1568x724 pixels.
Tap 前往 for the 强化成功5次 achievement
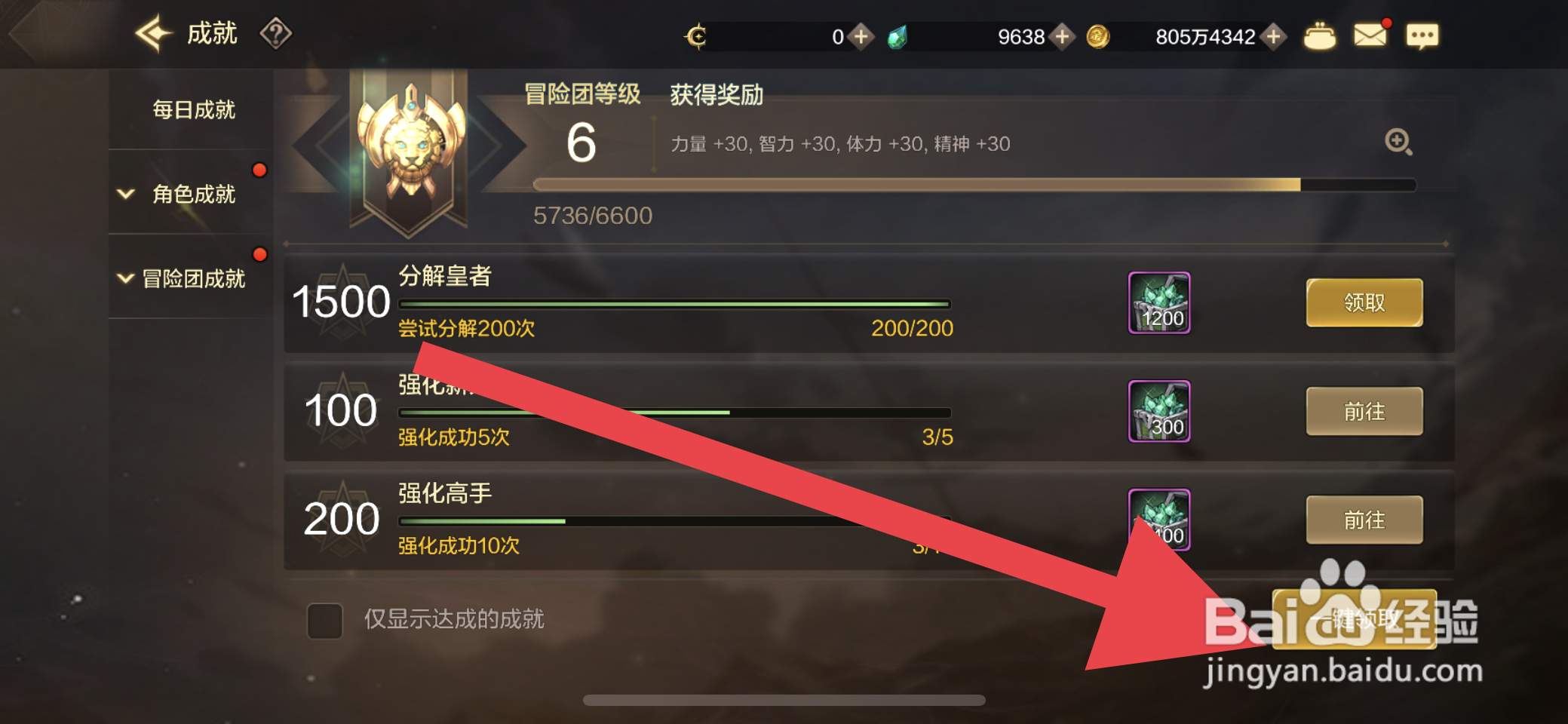coord(1364,411)
